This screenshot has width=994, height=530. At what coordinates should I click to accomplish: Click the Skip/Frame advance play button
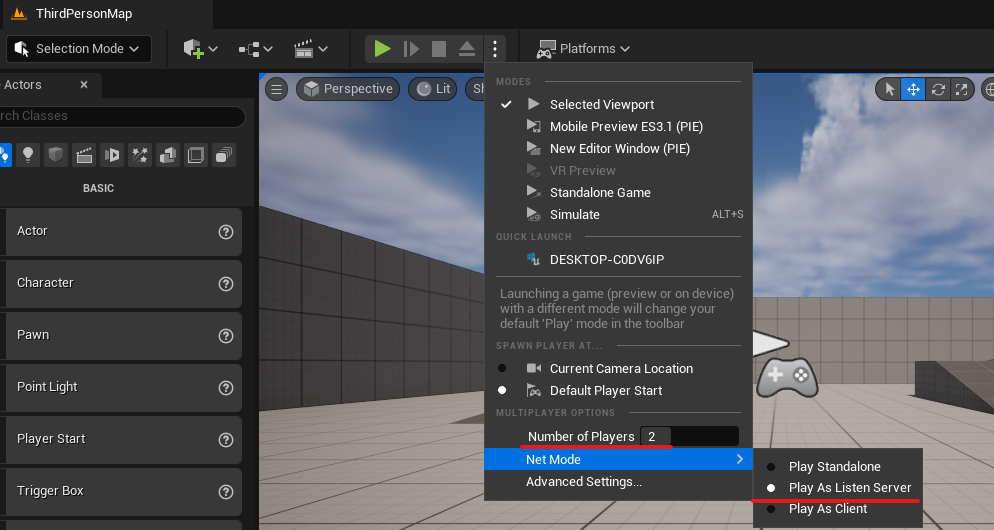click(411, 49)
